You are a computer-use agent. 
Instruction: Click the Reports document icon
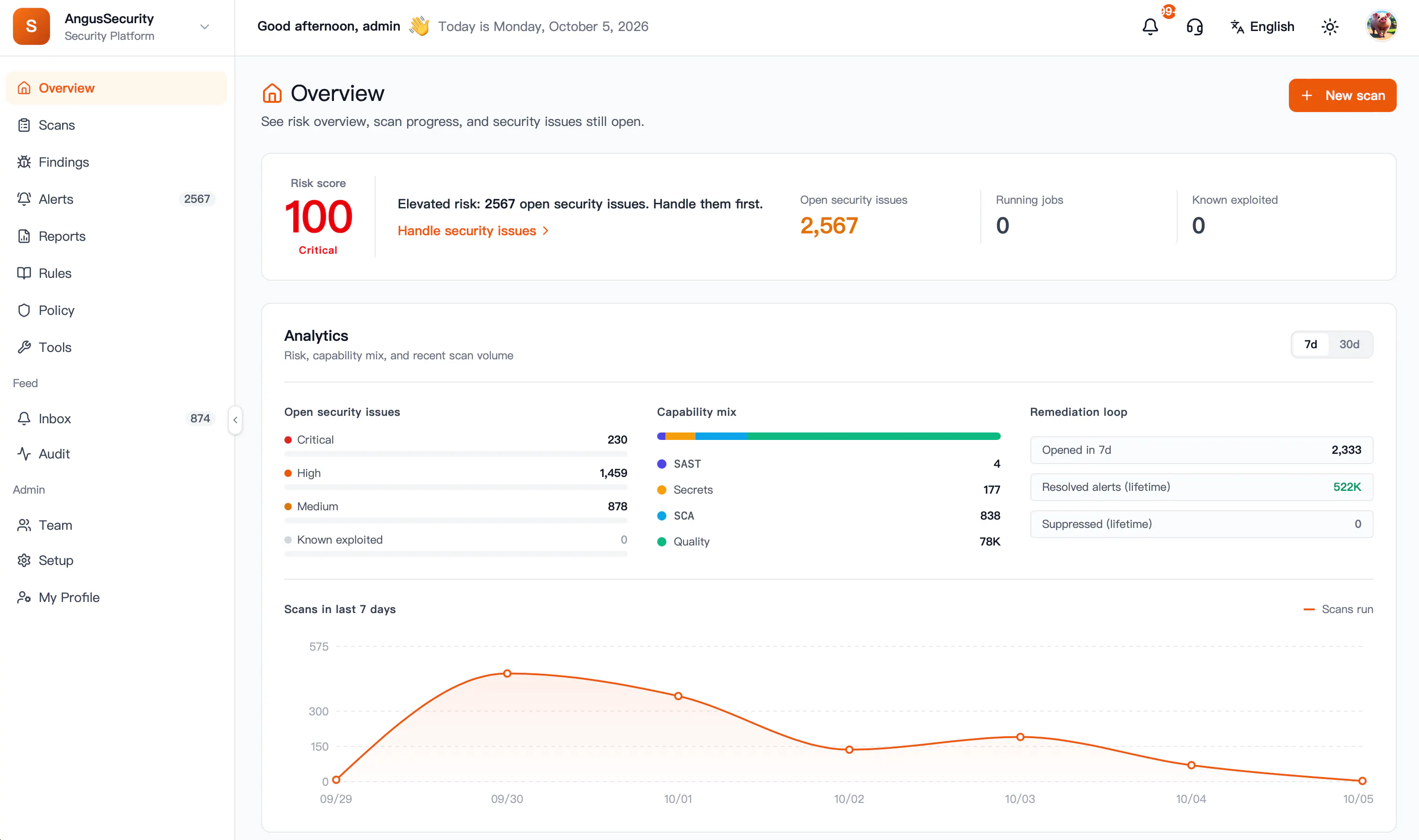pos(24,236)
